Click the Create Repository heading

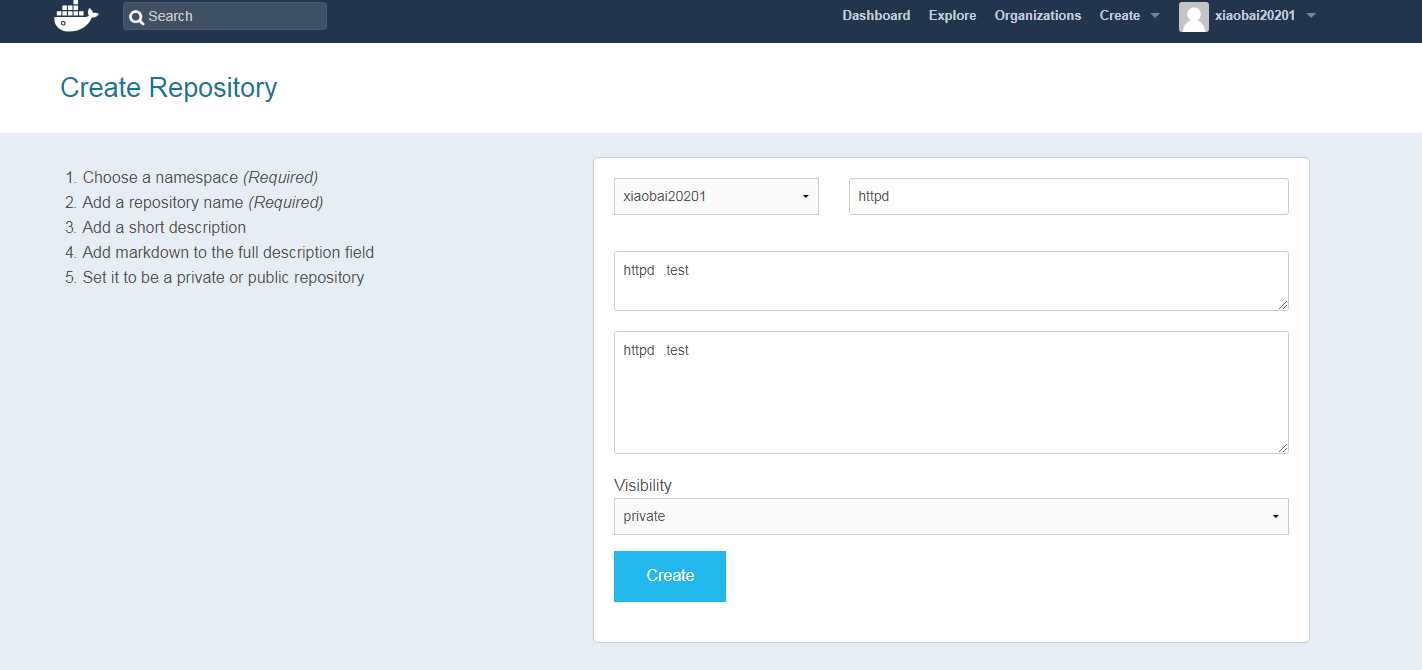[168, 88]
